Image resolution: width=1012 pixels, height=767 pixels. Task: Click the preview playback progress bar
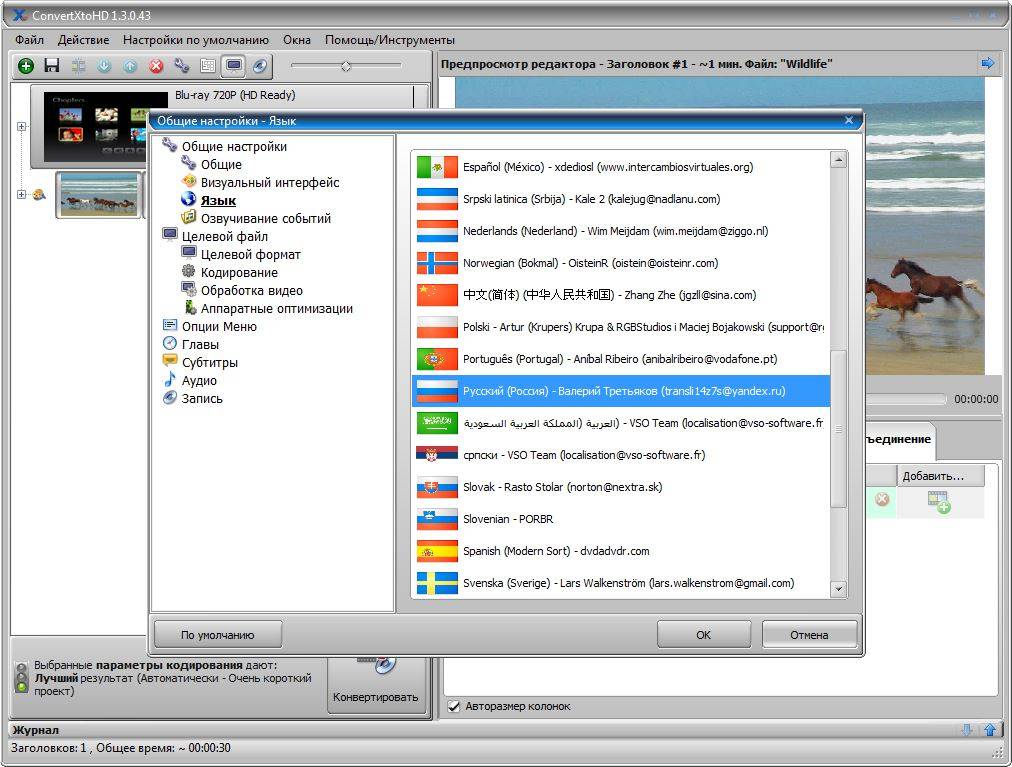pyautogui.click(x=905, y=399)
